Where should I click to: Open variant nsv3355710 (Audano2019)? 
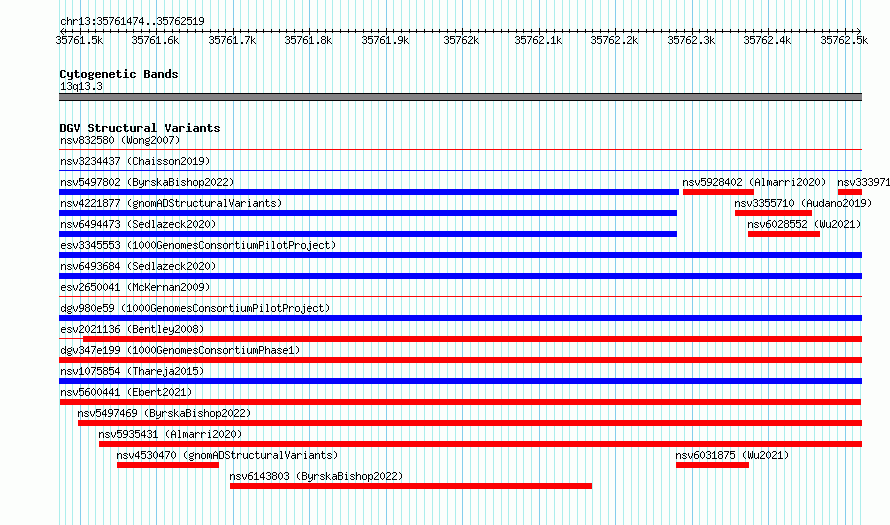[x=803, y=203]
